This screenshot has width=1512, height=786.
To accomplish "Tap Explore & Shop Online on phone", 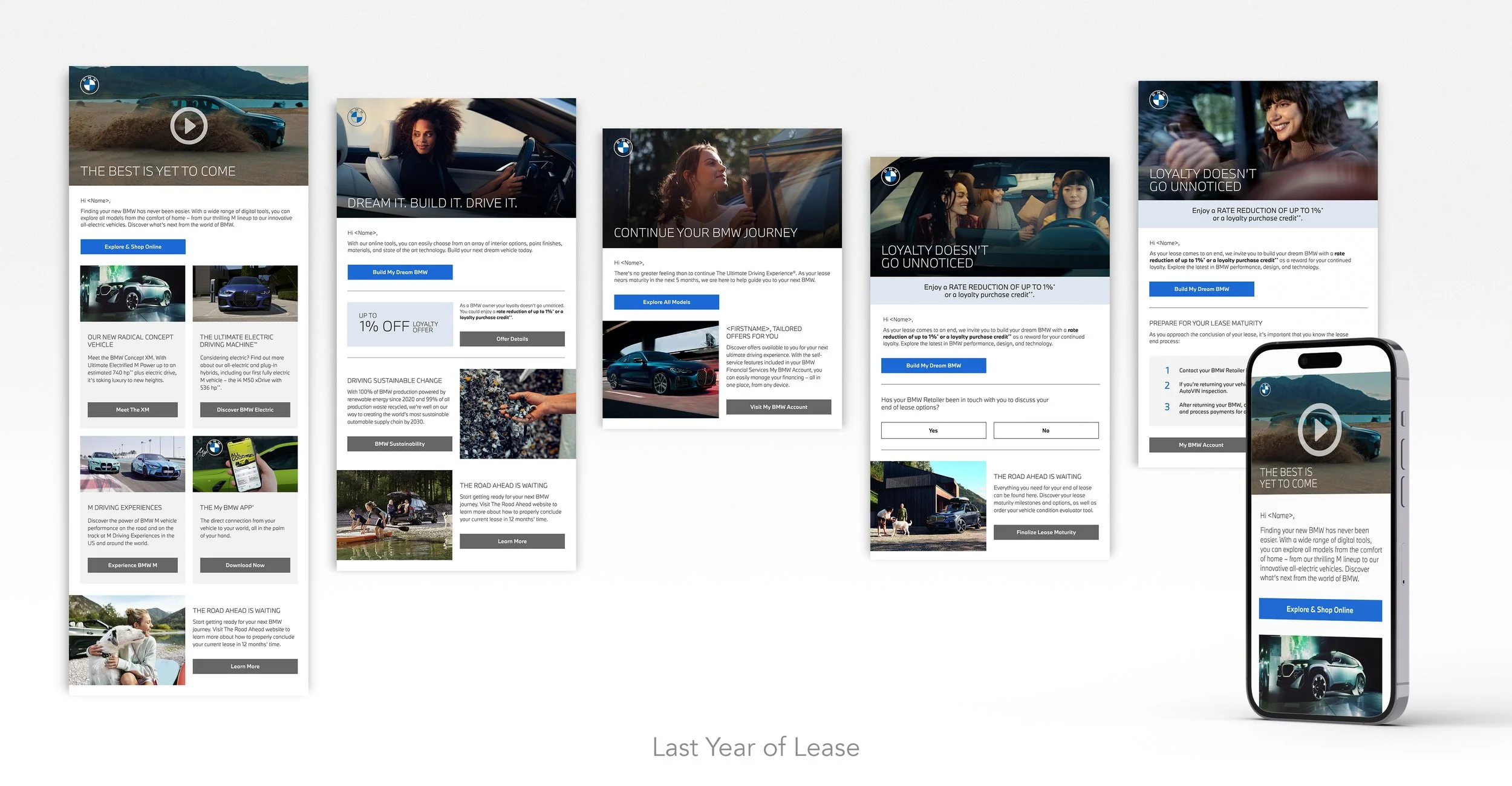I will point(1320,610).
